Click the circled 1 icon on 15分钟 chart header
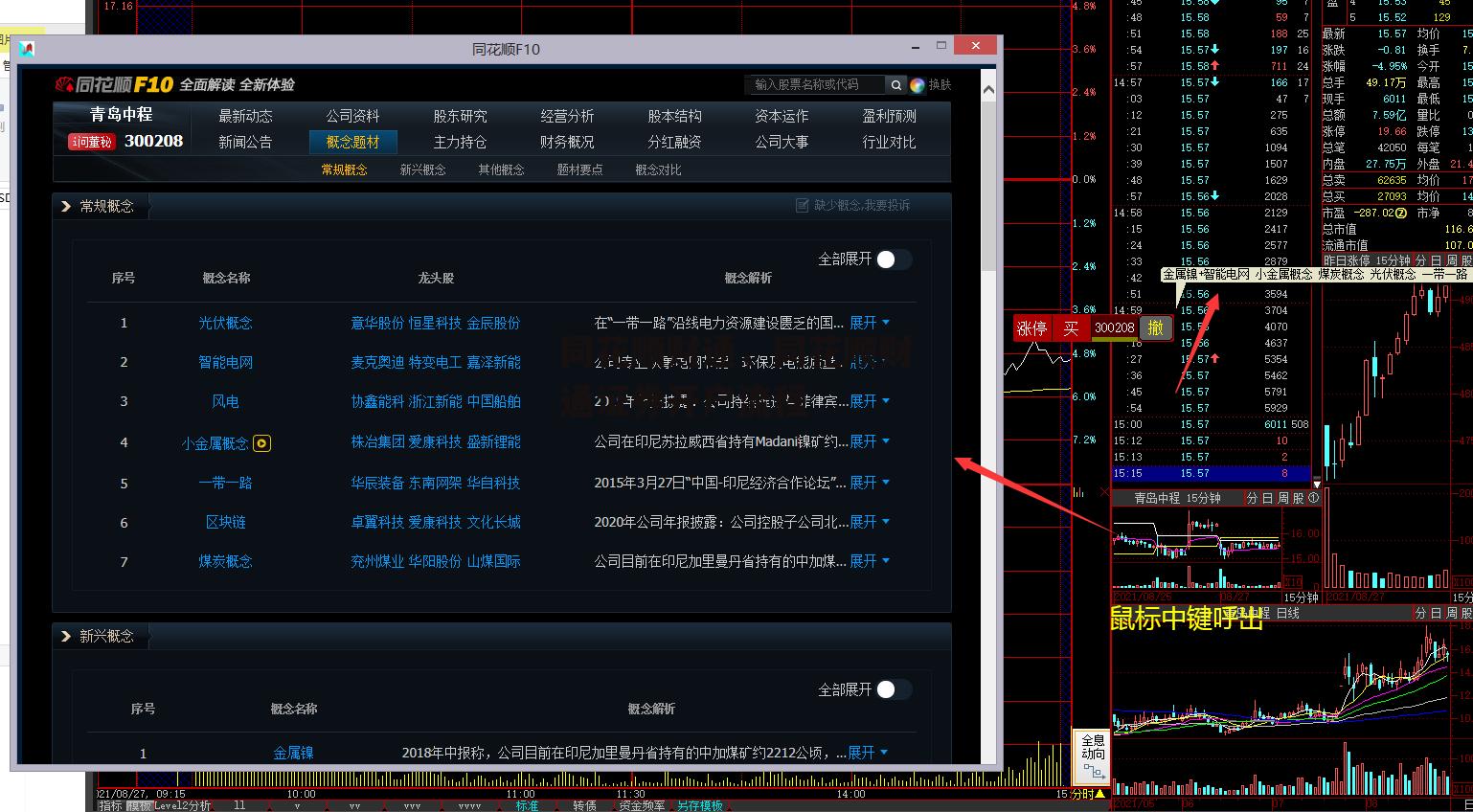 click(x=1313, y=498)
